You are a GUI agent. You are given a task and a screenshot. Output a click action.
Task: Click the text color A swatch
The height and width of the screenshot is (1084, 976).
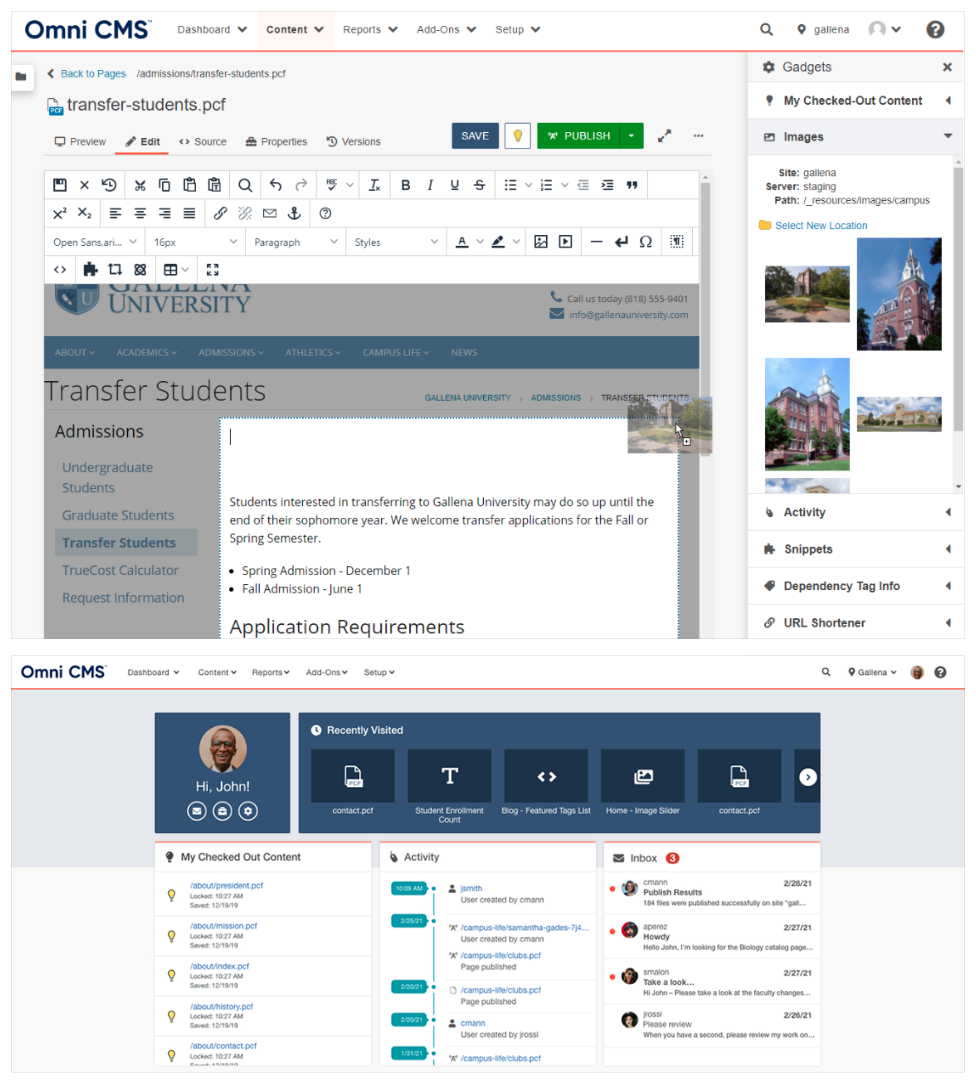462,242
